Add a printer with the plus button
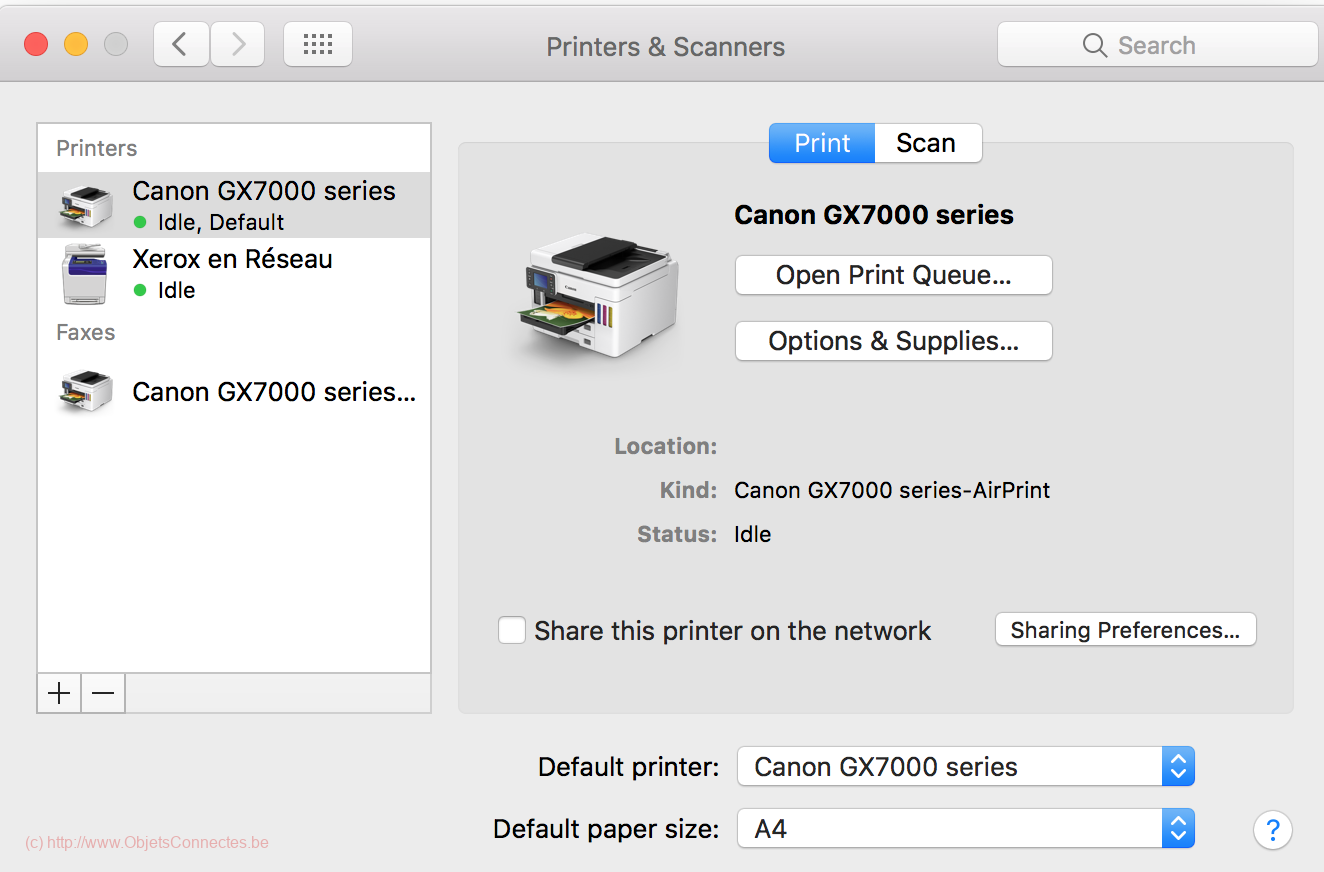Image resolution: width=1324 pixels, height=872 pixels. click(x=59, y=693)
